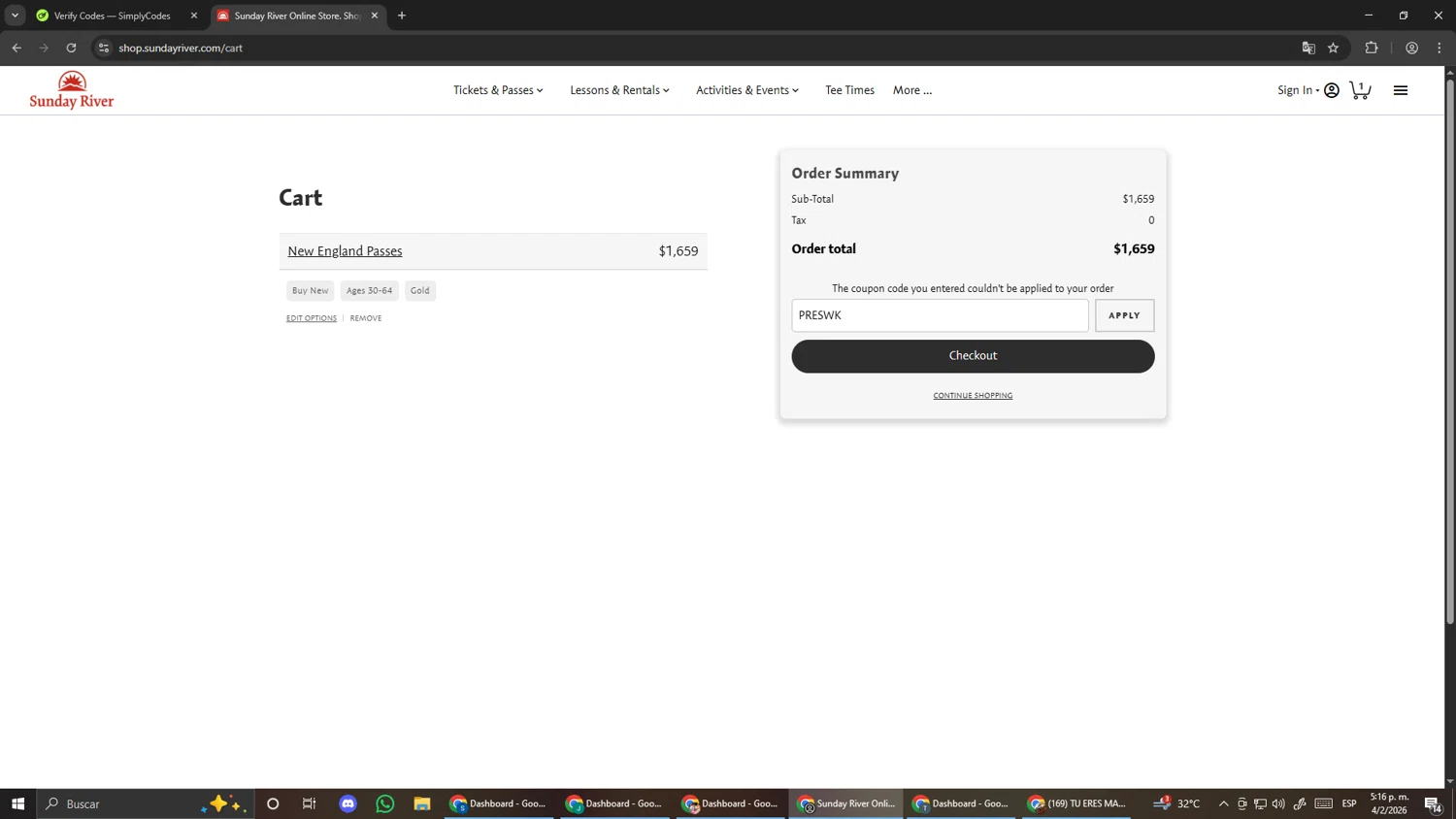The width and height of the screenshot is (1456, 819).
Task: Switch to Sunday River taskbar Chrome window
Action: [x=846, y=803]
